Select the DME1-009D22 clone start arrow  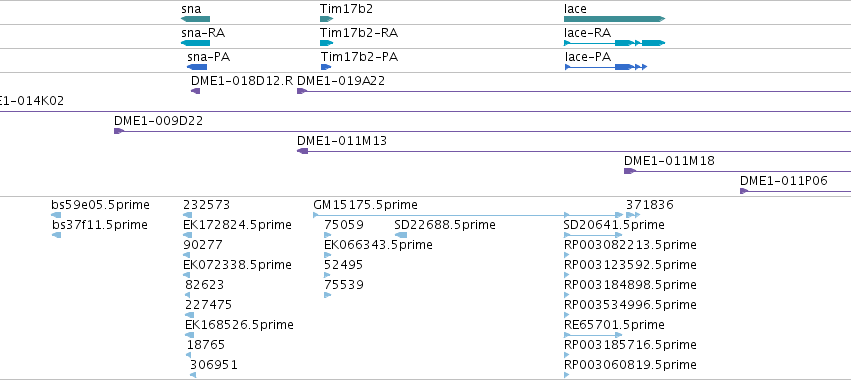click(x=119, y=131)
